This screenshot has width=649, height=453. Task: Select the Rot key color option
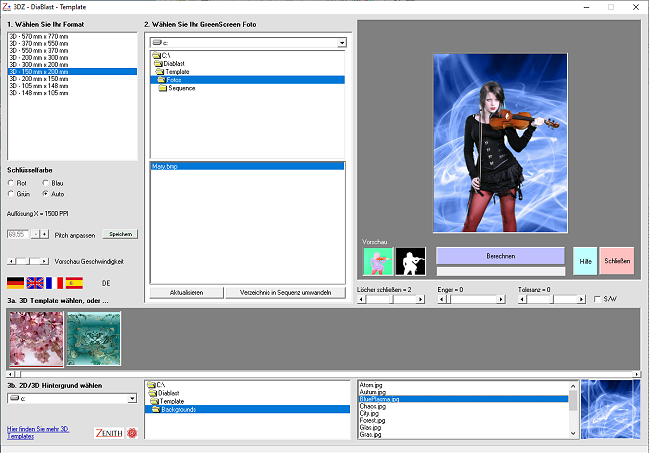pyautogui.click(x=11, y=183)
